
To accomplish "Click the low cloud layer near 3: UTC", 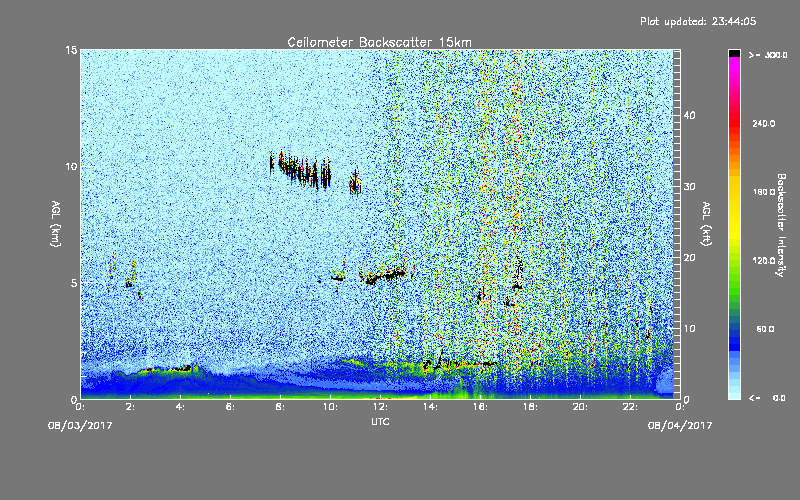I will click(166, 369).
